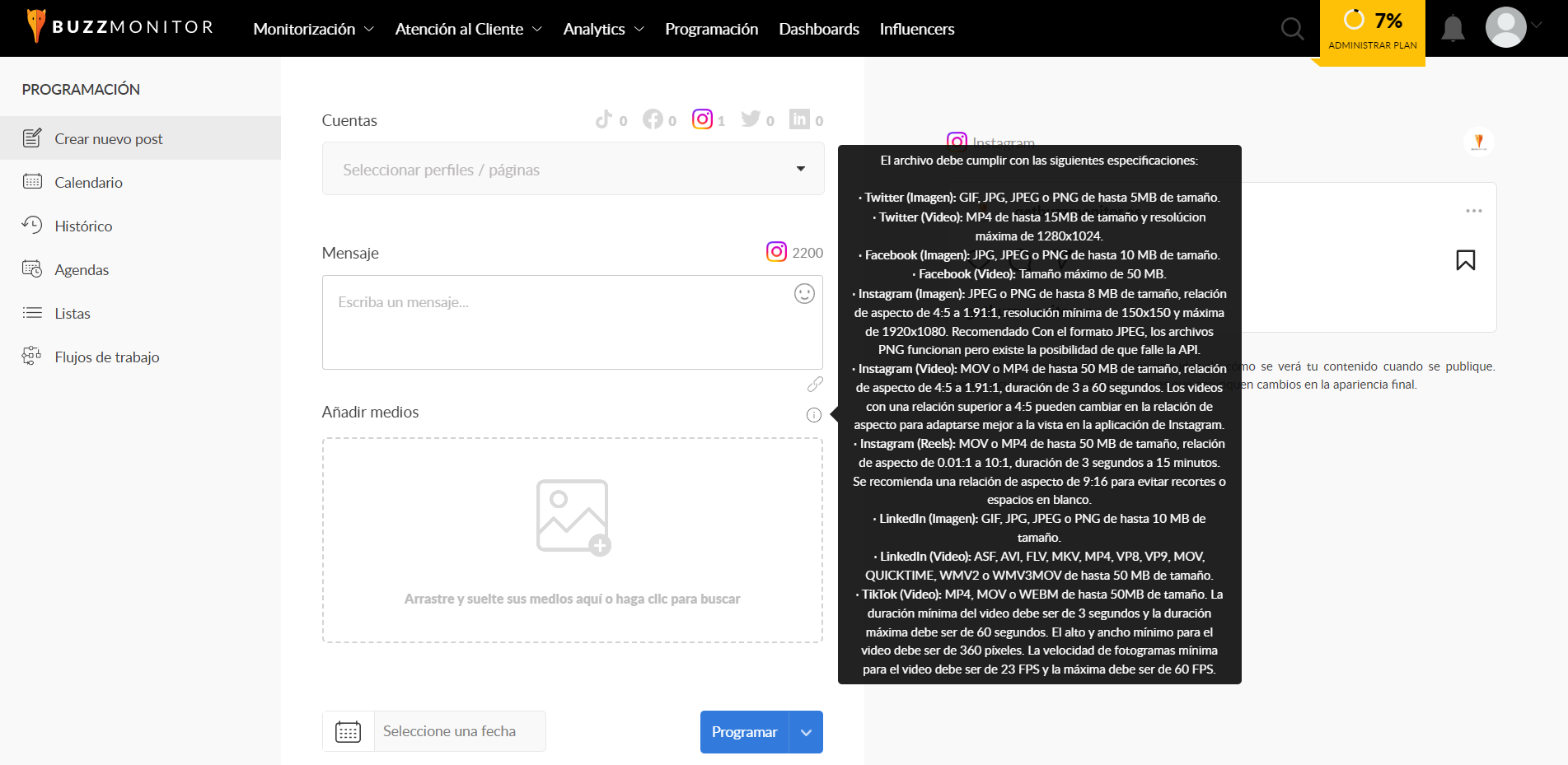1568x765 pixels.
Task: Open the emoji picker in the message box
Action: [804, 293]
